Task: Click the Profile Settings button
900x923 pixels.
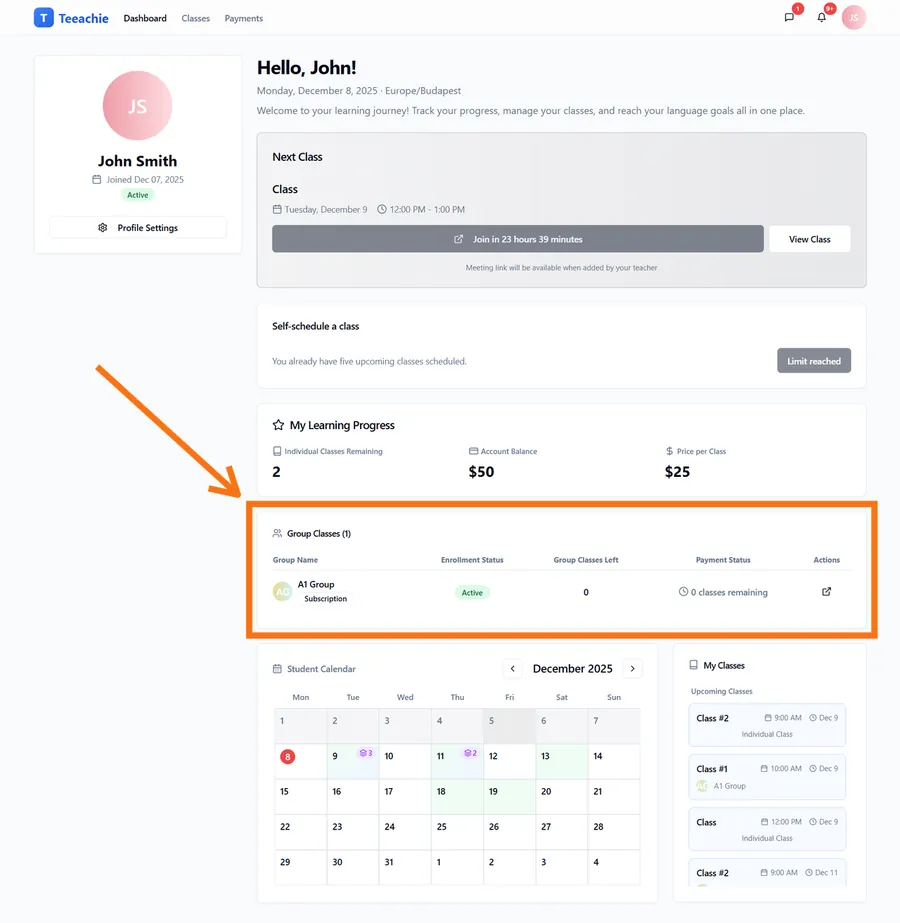Action: click(138, 228)
